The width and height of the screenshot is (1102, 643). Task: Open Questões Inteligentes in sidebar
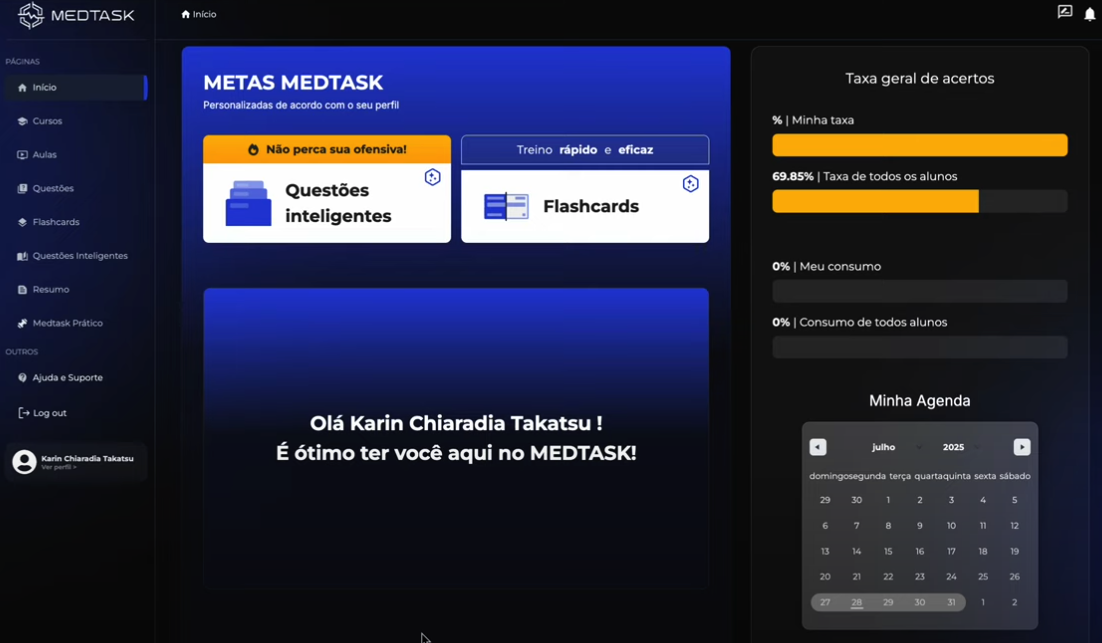click(76, 256)
